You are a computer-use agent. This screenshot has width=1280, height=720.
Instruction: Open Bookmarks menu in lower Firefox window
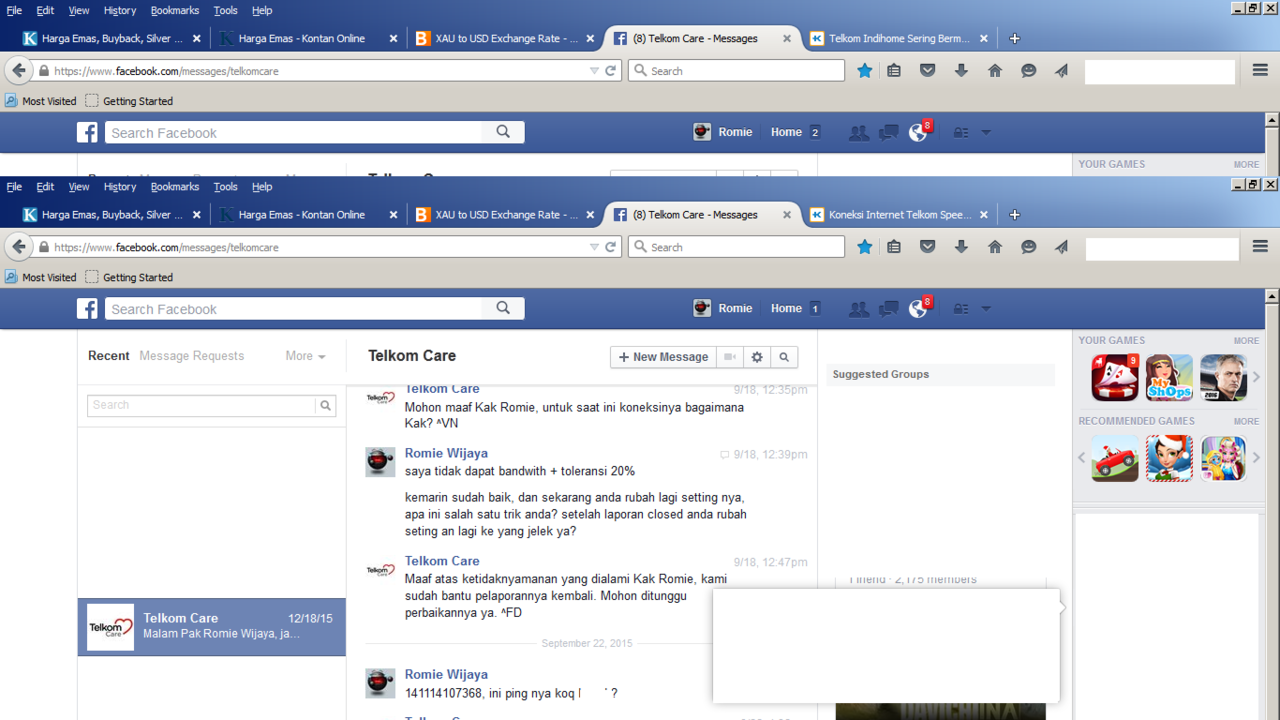pos(175,187)
